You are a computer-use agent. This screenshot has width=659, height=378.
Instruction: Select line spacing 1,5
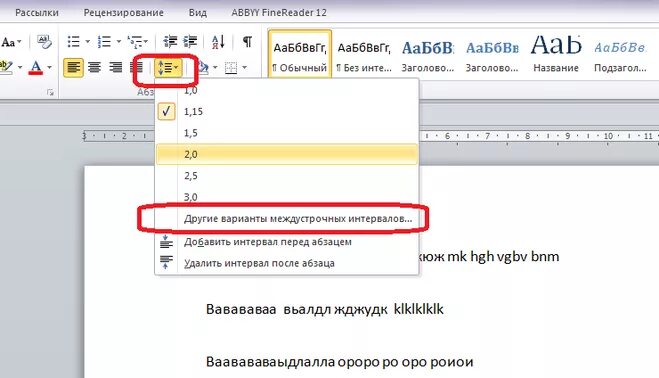(x=287, y=133)
